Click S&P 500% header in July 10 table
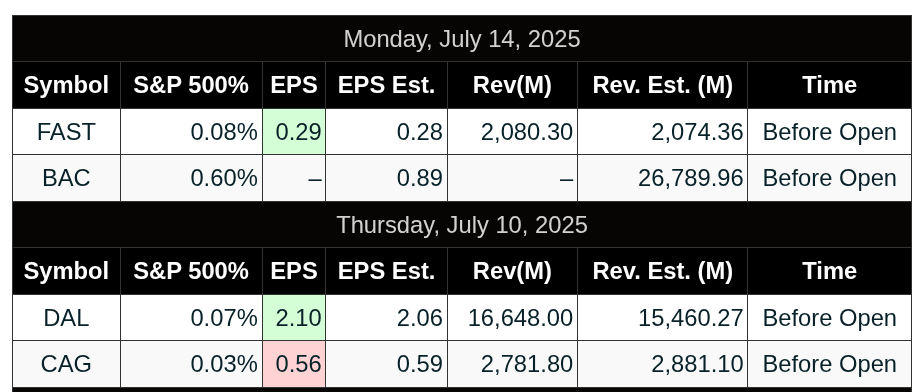914x392 pixels. [x=191, y=271]
